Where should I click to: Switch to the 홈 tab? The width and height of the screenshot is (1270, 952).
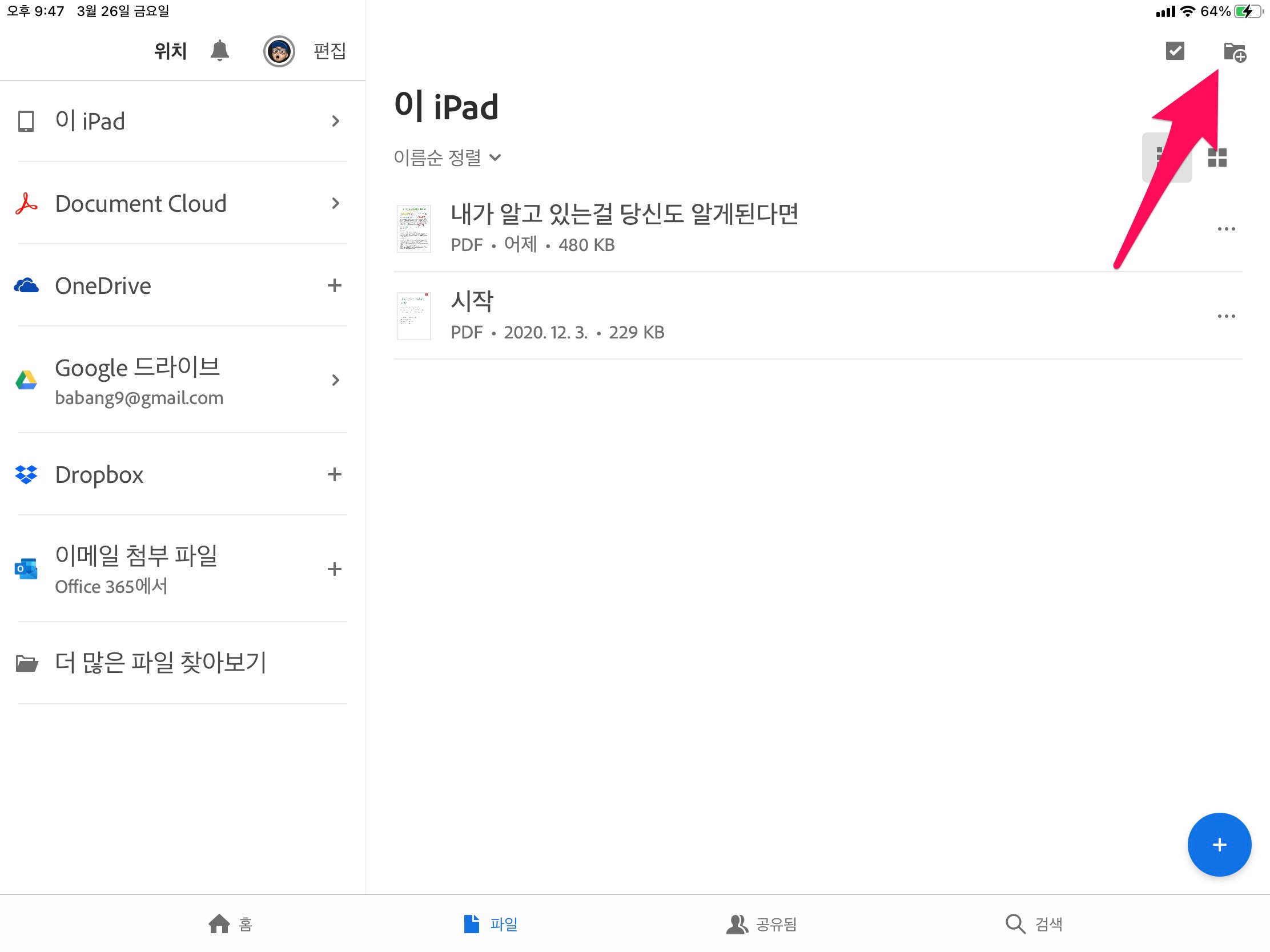pos(230,924)
